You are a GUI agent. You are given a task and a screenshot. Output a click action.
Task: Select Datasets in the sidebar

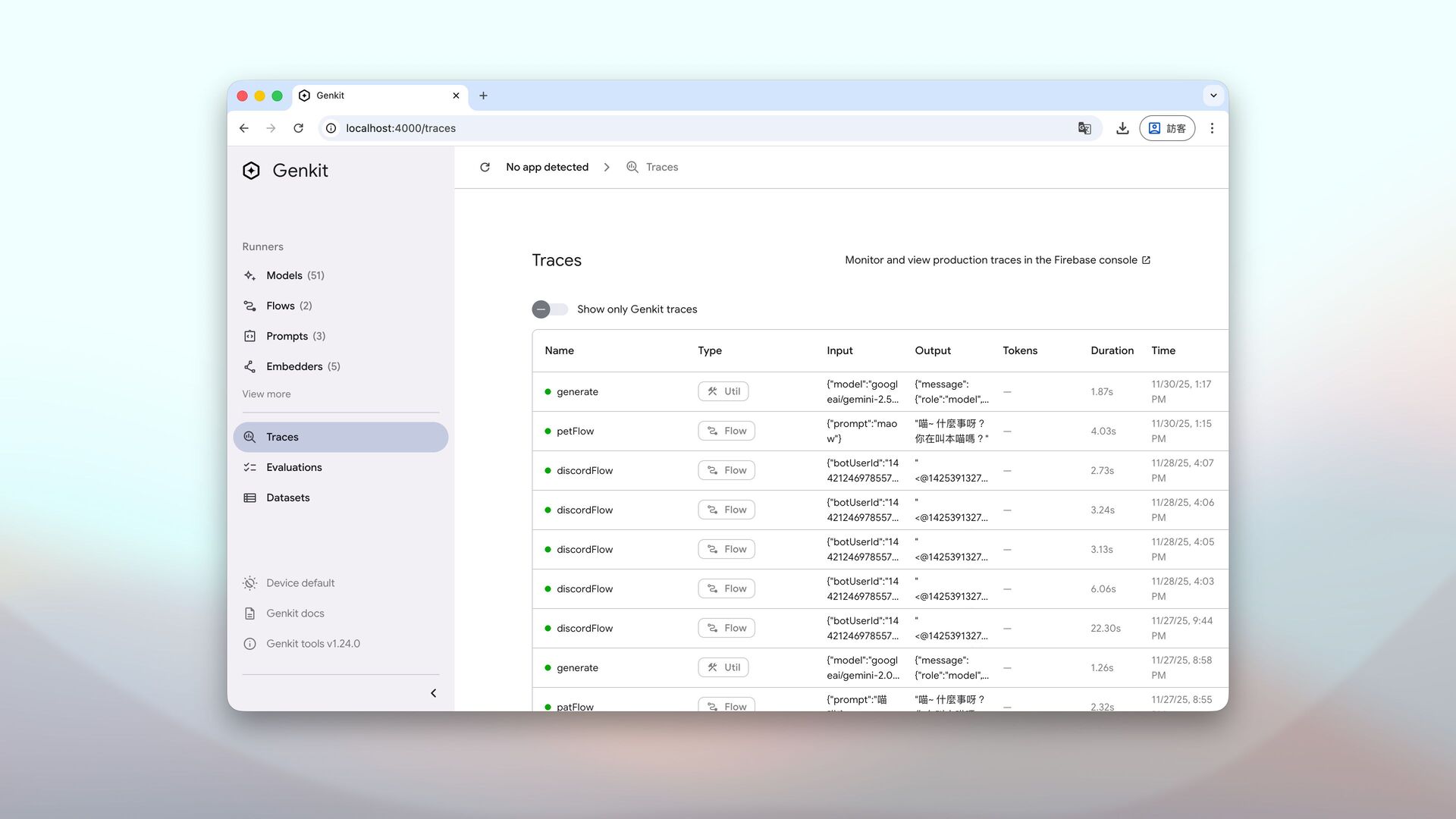pos(288,497)
